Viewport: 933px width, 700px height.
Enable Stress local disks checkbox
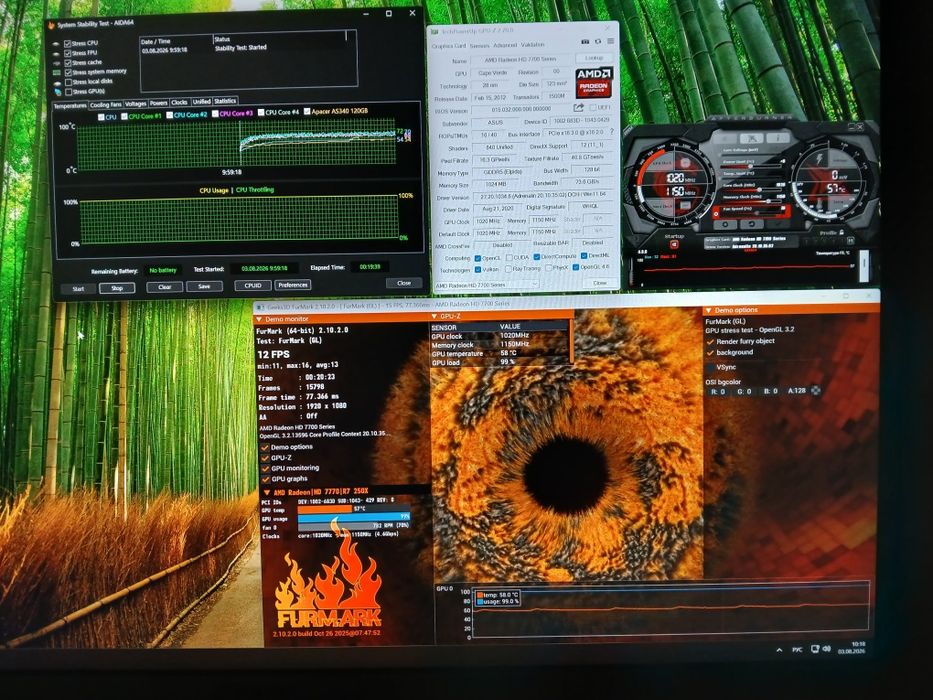click(68, 82)
